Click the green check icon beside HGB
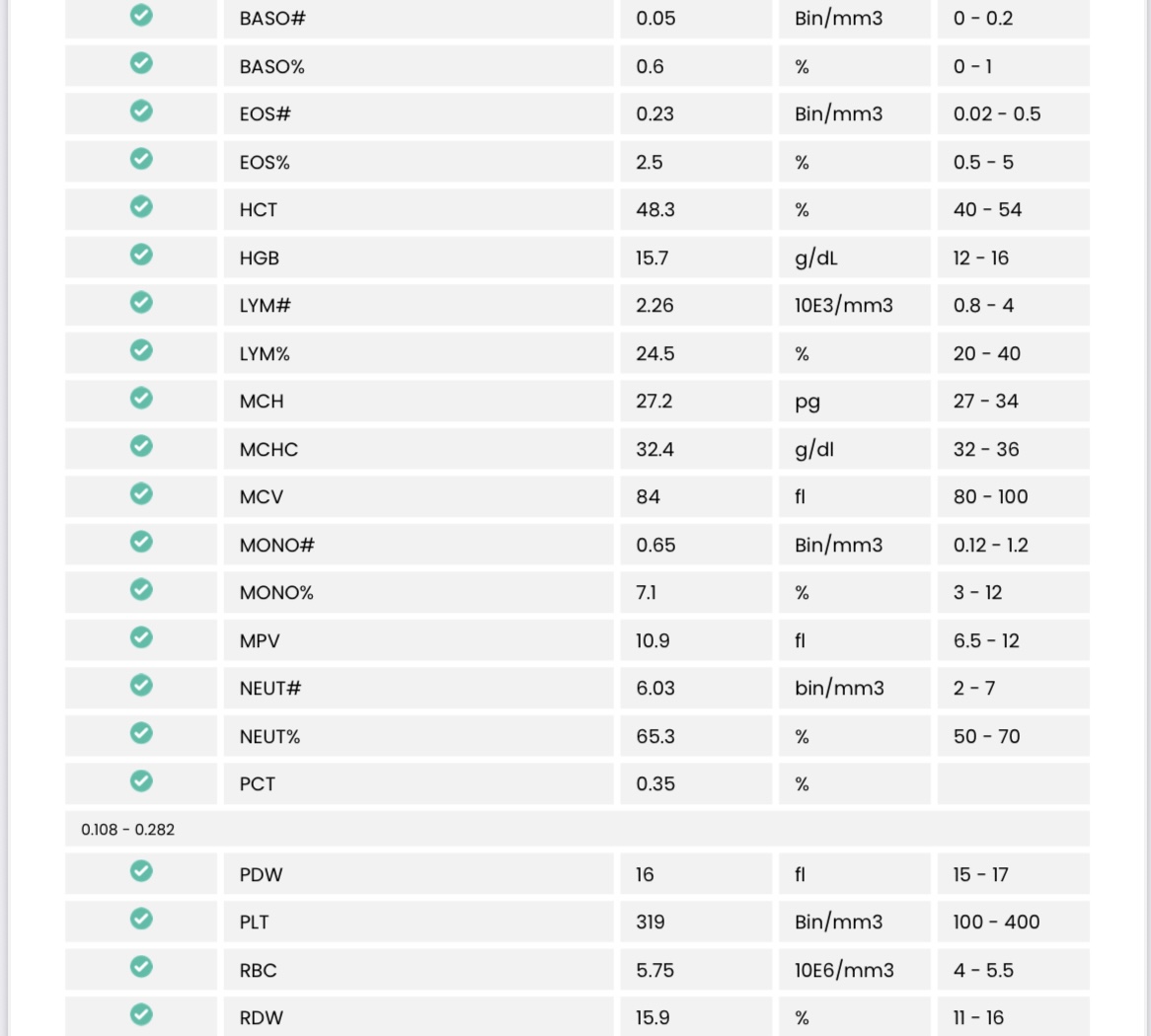The height and width of the screenshot is (1036, 1151). click(141, 255)
